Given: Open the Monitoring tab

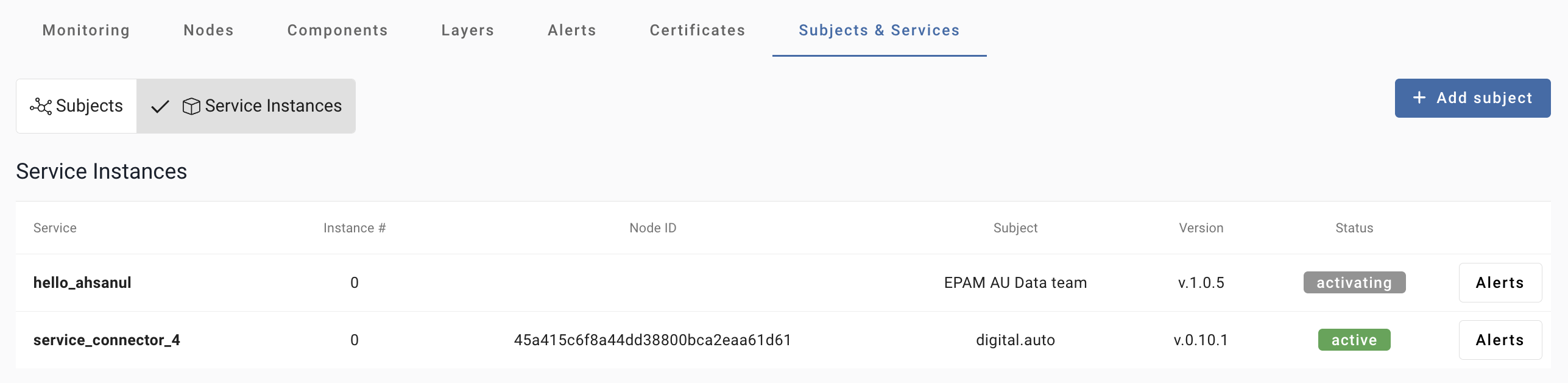Looking at the screenshot, I should point(86,30).
